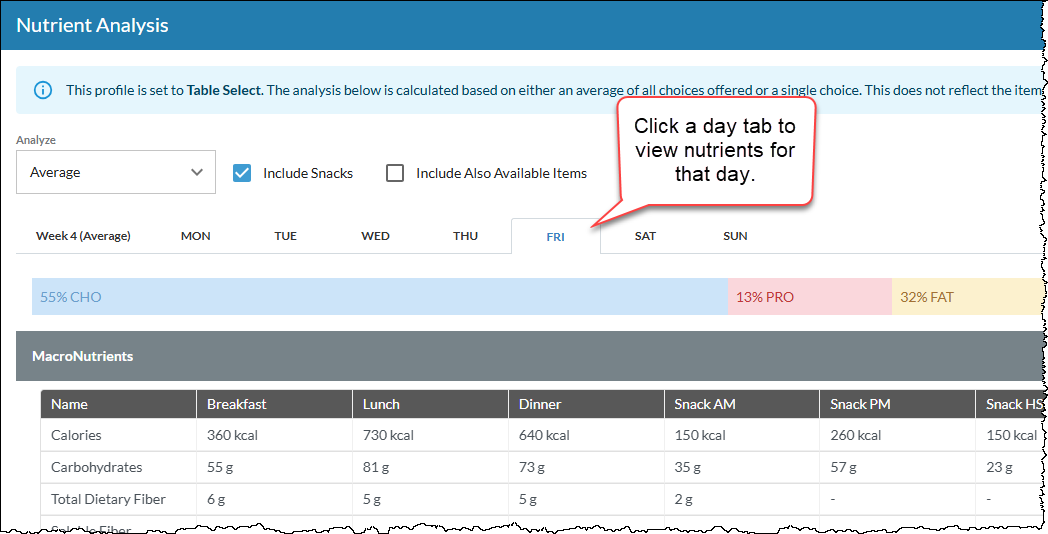Click the 55% CHO bar segment
The height and width of the screenshot is (534, 1048).
(380, 297)
